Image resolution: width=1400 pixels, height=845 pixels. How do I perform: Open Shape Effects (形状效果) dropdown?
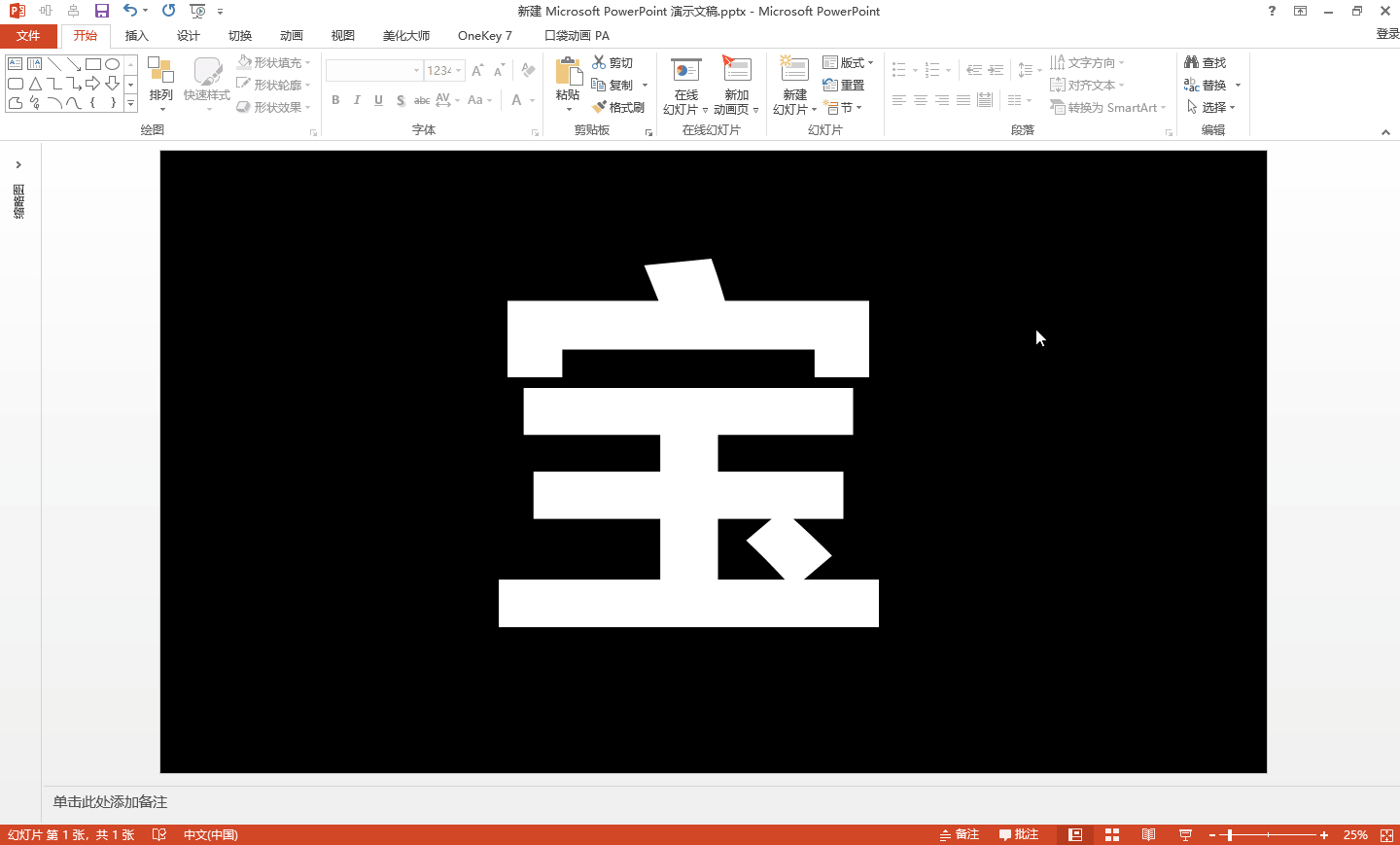[274, 107]
